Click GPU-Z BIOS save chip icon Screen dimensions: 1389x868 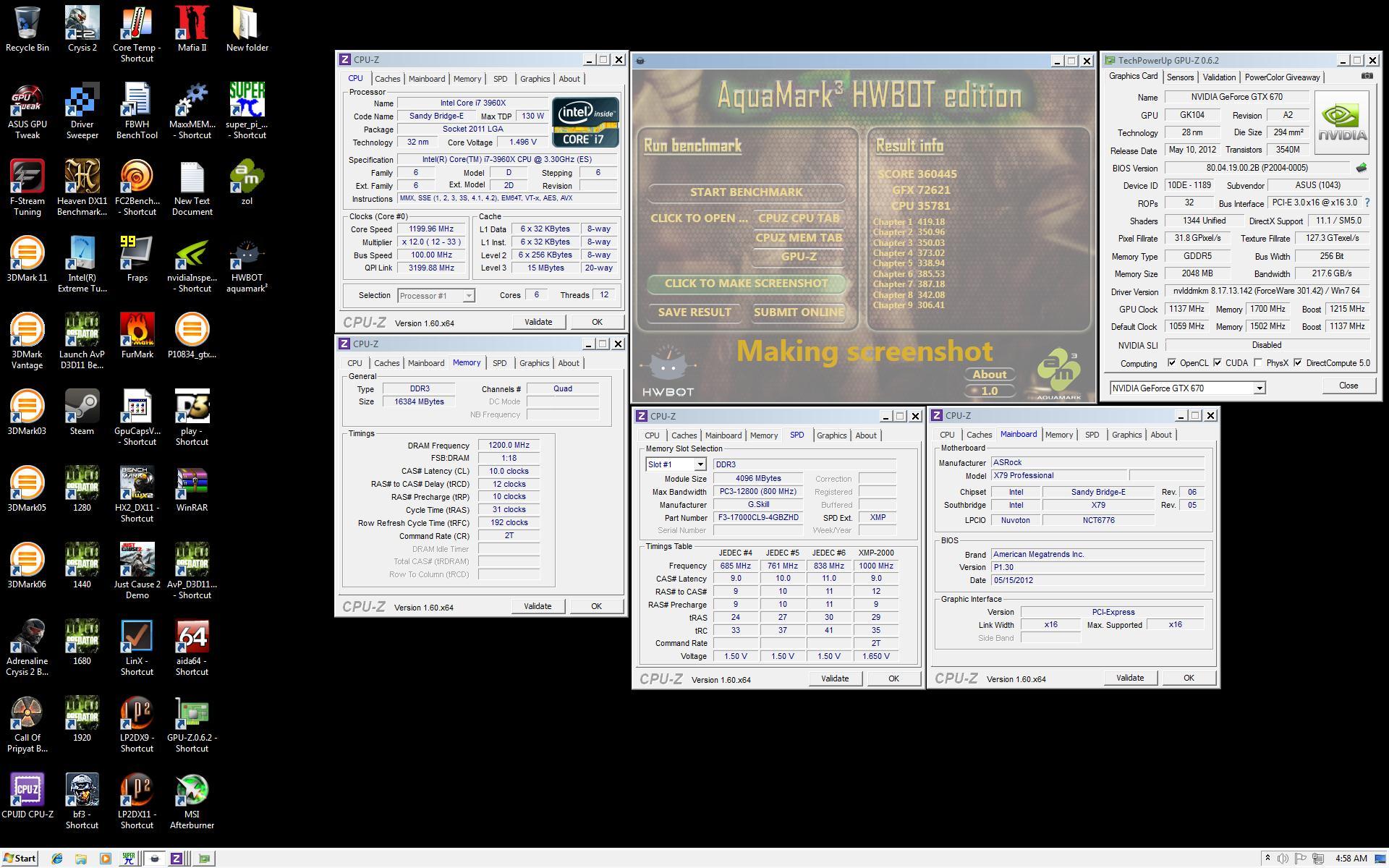click(1362, 168)
